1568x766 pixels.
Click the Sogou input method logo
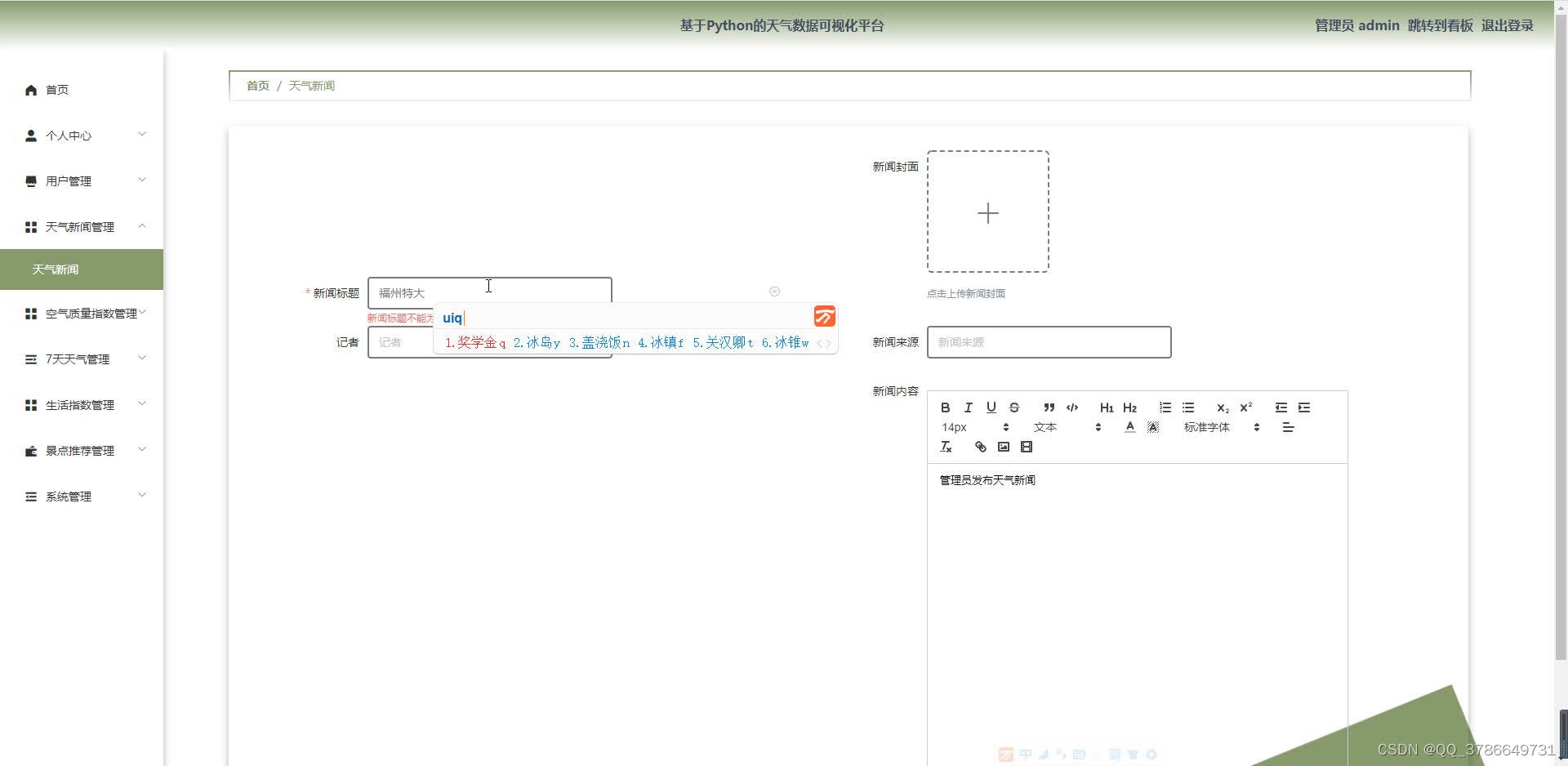[x=824, y=317]
